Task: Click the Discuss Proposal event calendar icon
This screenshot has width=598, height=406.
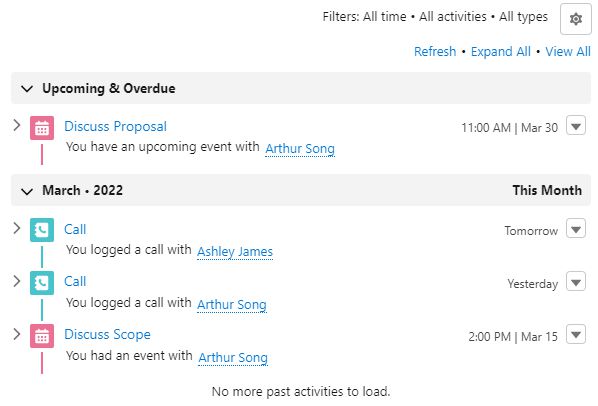Action: click(x=42, y=128)
